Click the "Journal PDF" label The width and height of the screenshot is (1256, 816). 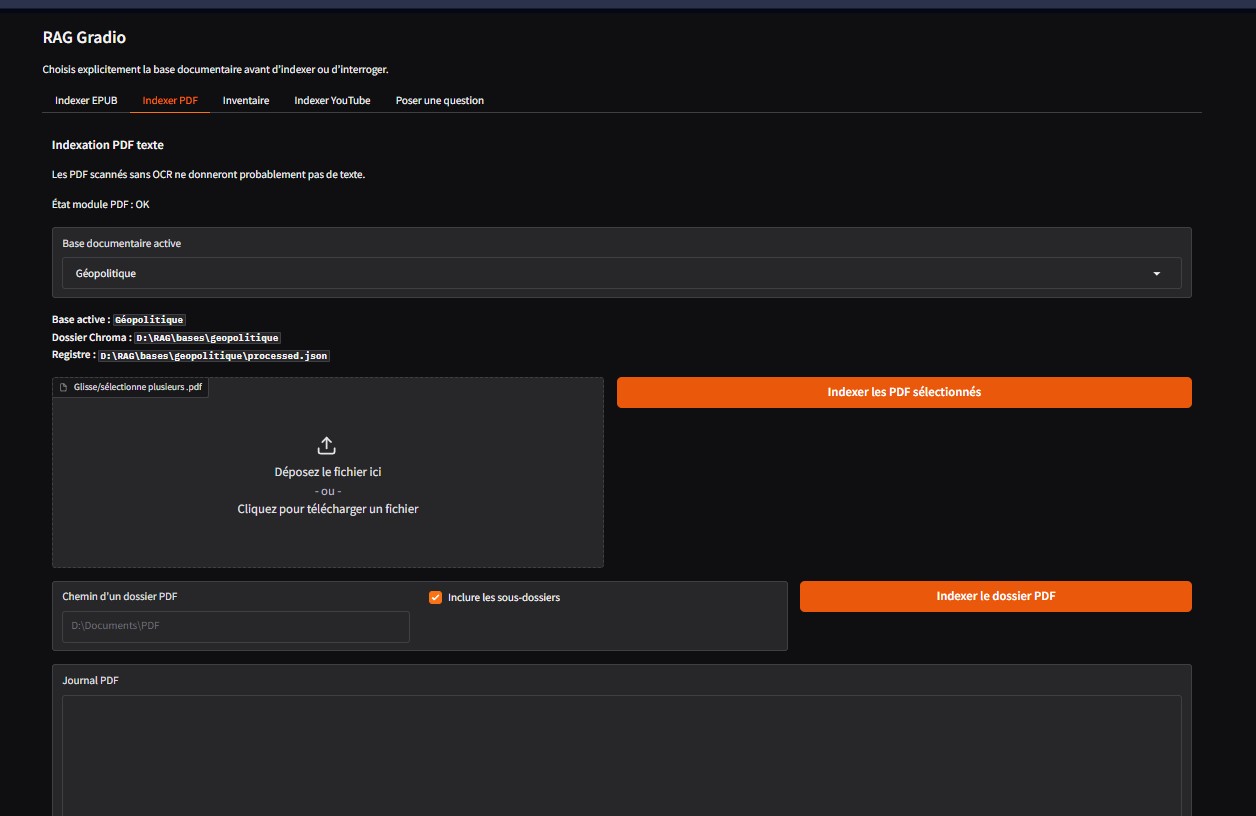click(91, 680)
